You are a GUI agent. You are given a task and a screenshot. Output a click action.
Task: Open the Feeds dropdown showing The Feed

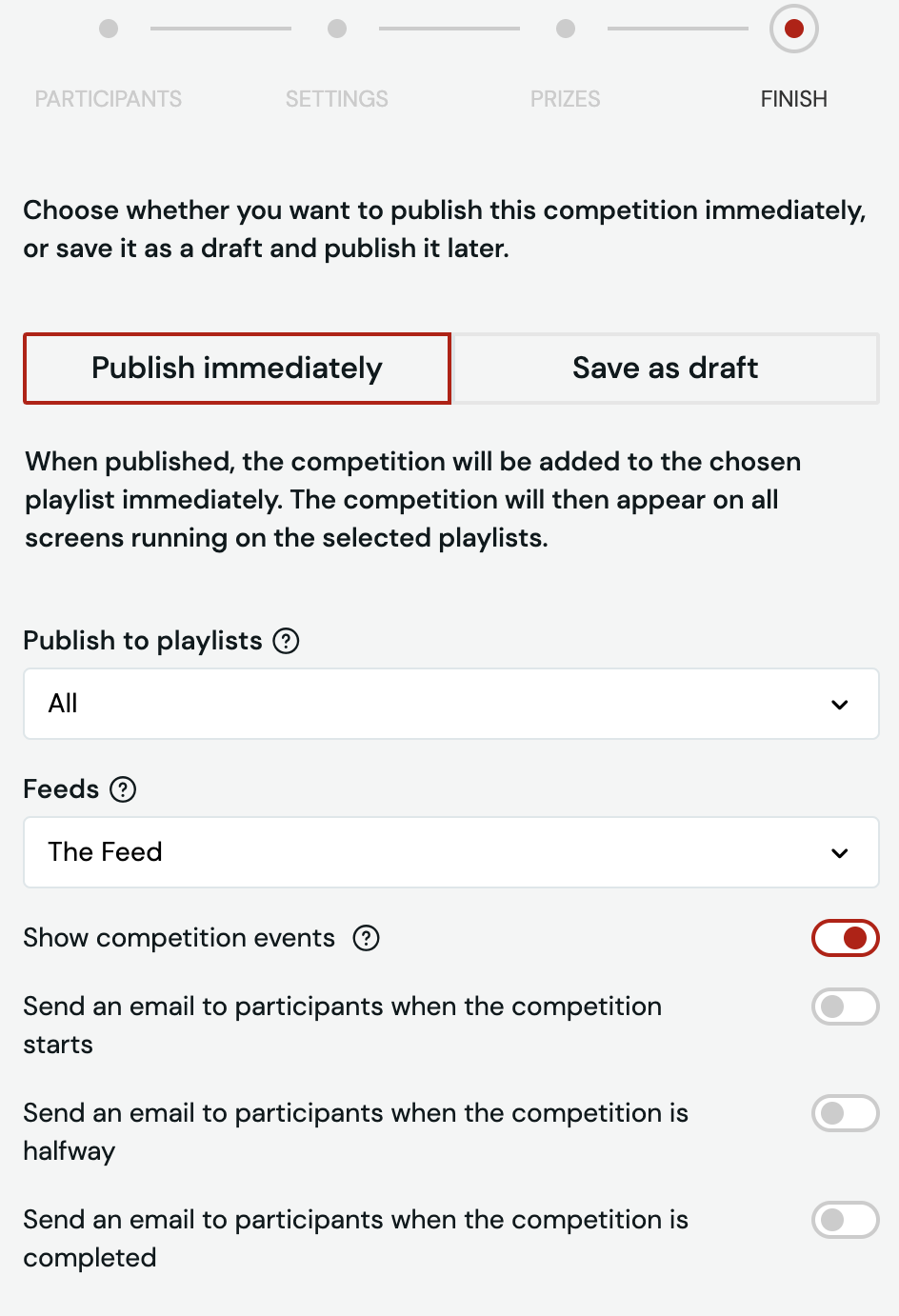pos(451,852)
